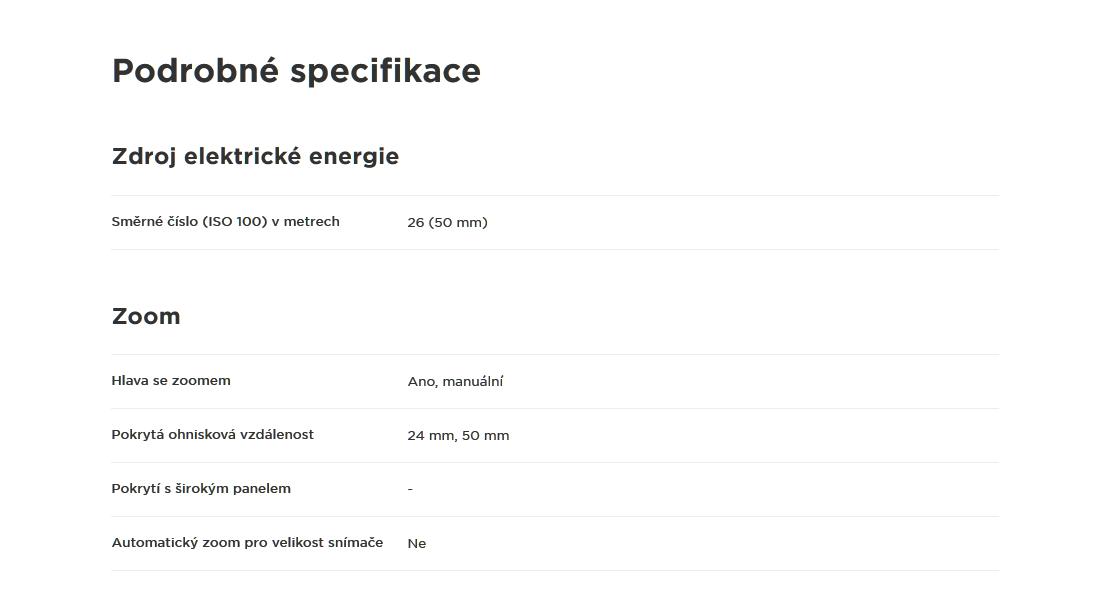Click the word energie in section heading
1100x600 pixels.
354,156
